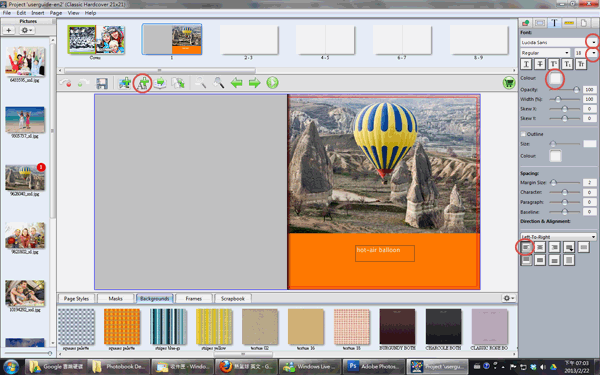The height and width of the screenshot is (375, 600).
Task: Click the save project floppy disk icon
Action: coord(101,83)
